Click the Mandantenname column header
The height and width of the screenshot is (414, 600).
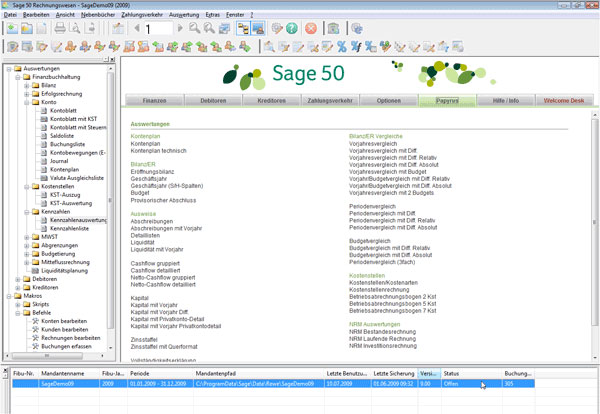[x=69, y=373]
